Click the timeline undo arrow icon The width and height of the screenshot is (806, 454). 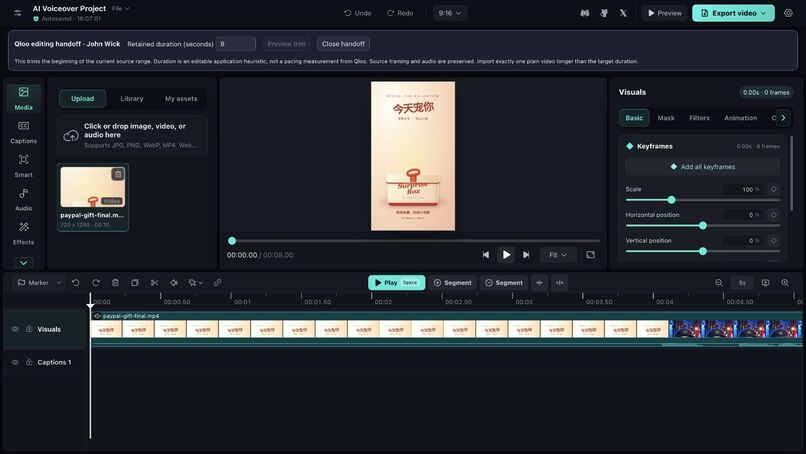coord(76,283)
